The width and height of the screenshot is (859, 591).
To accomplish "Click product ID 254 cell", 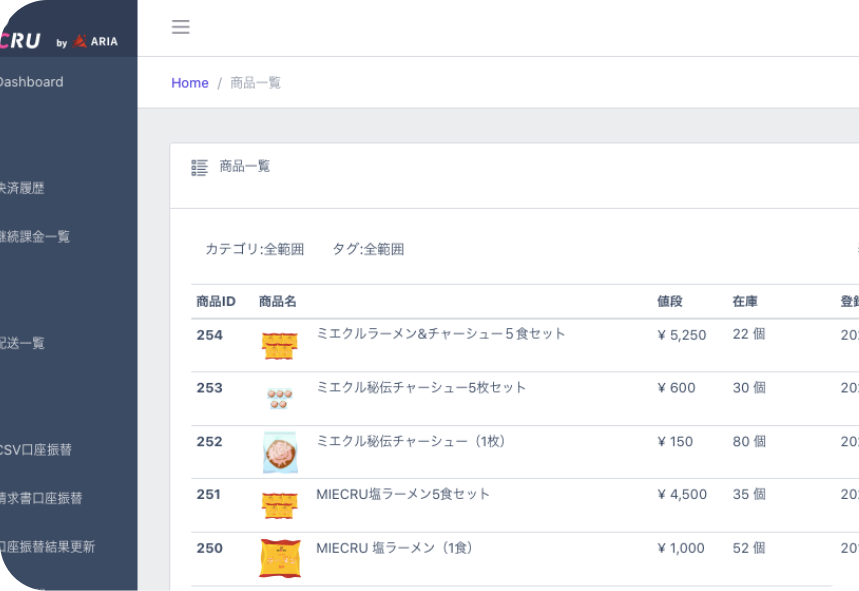I will pos(210,335).
